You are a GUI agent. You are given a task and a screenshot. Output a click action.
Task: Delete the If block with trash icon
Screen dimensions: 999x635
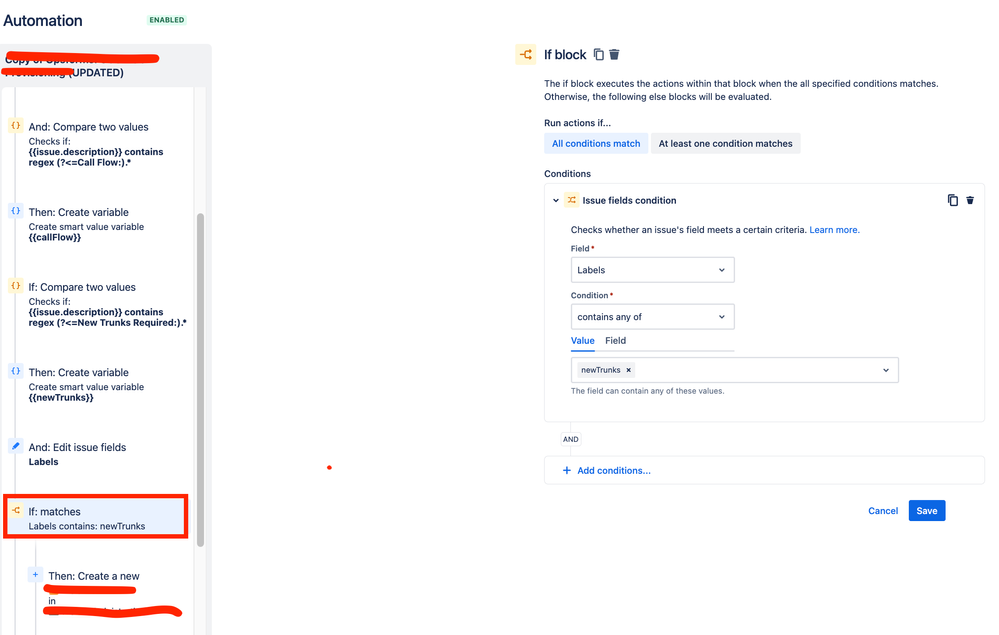(x=614, y=55)
